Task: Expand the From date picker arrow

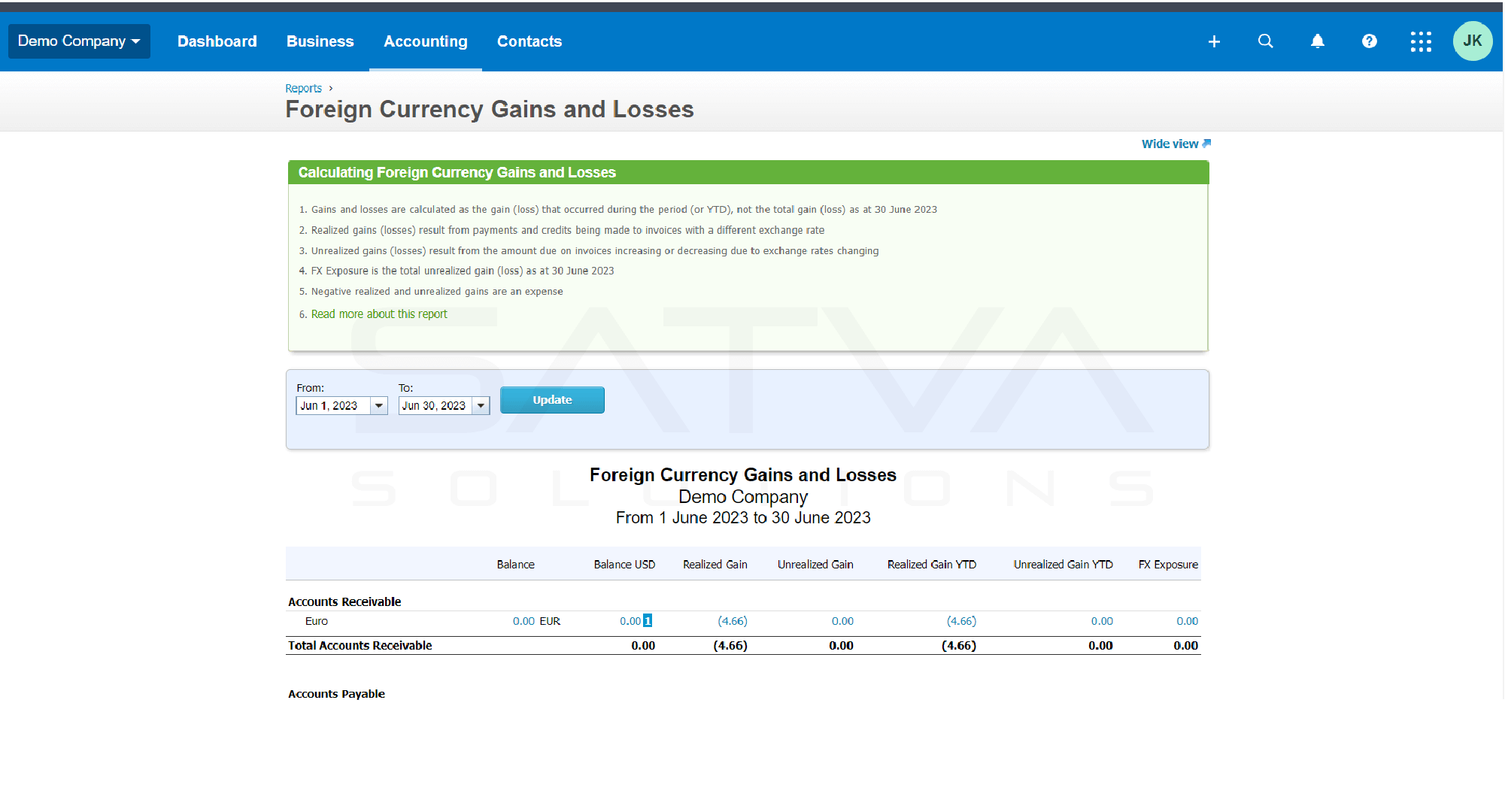Action: click(x=379, y=406)
